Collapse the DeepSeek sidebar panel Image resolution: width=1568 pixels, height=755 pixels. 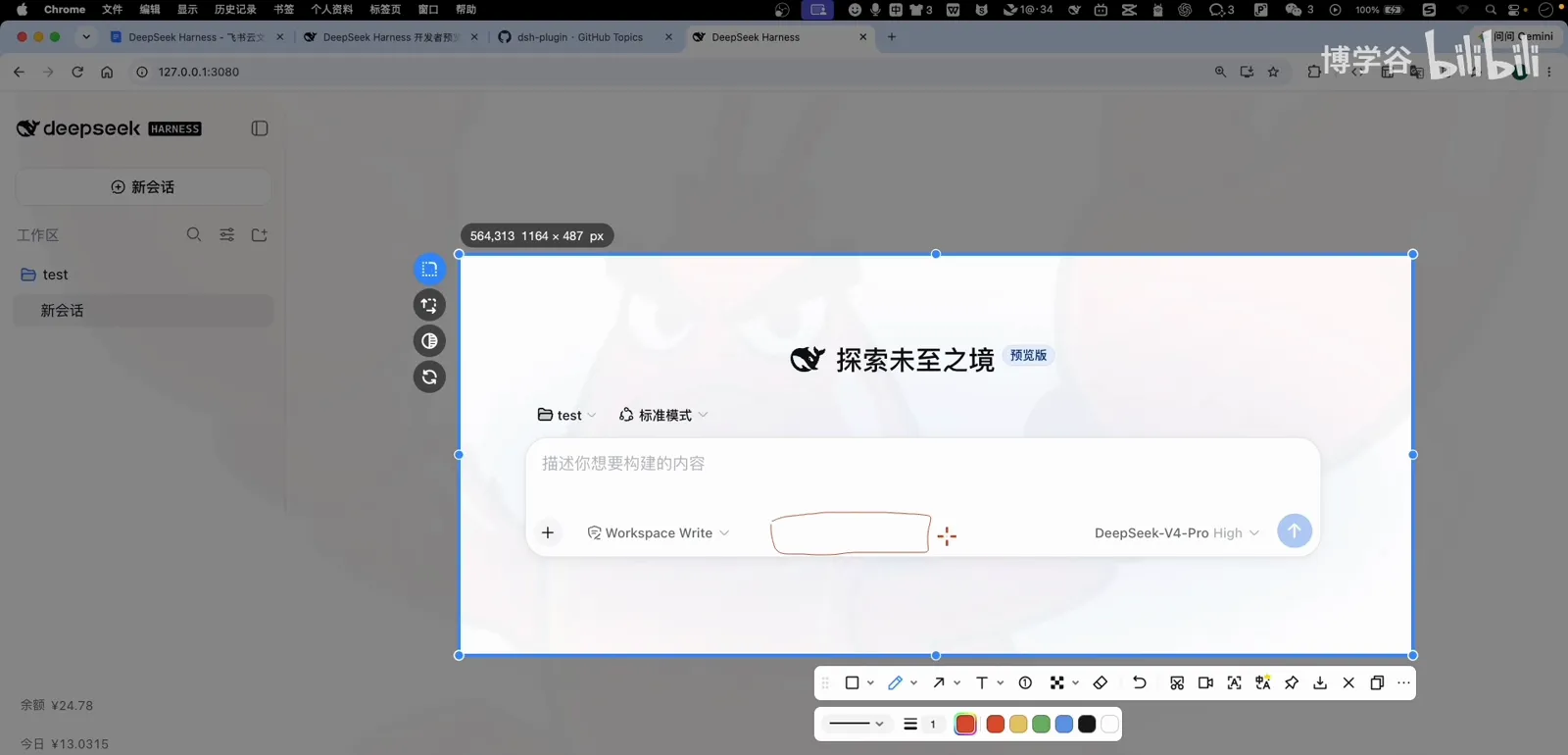(260, 128)
